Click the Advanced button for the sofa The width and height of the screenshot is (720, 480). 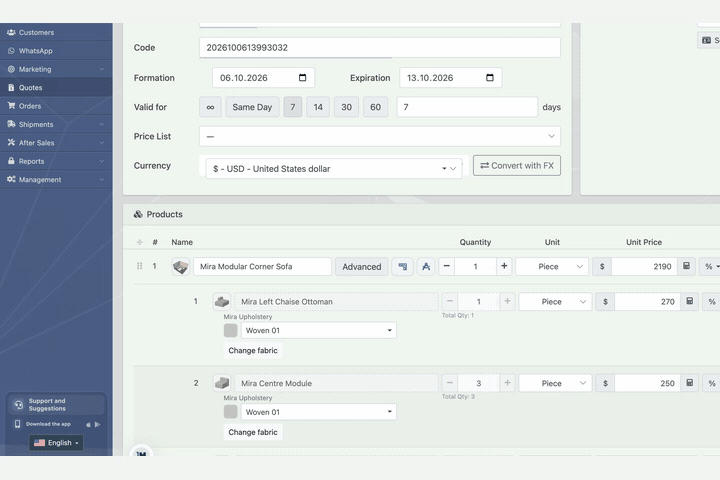click(x=361, y=266)
